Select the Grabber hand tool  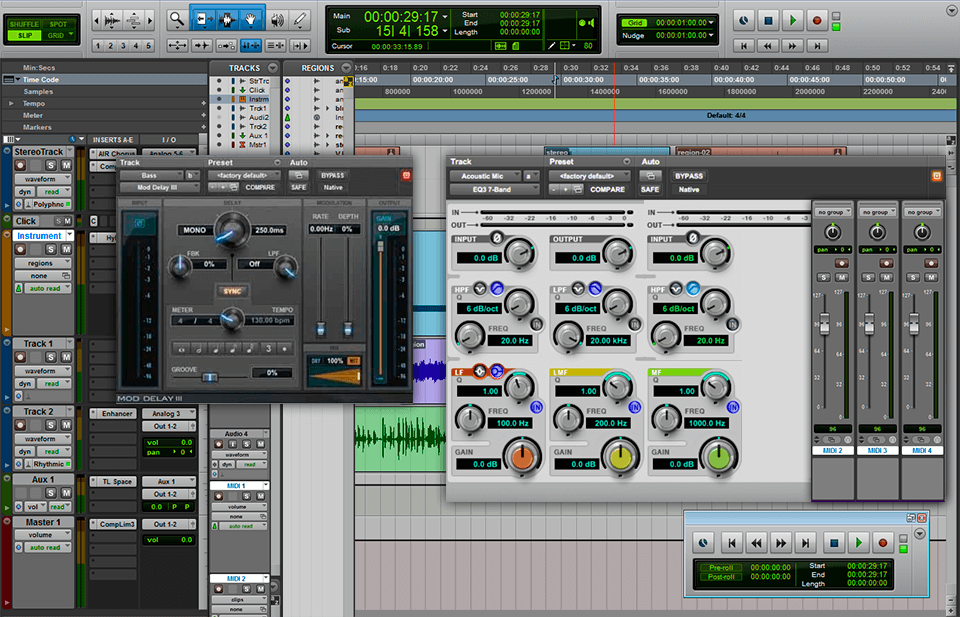click(x=250, y=16)
